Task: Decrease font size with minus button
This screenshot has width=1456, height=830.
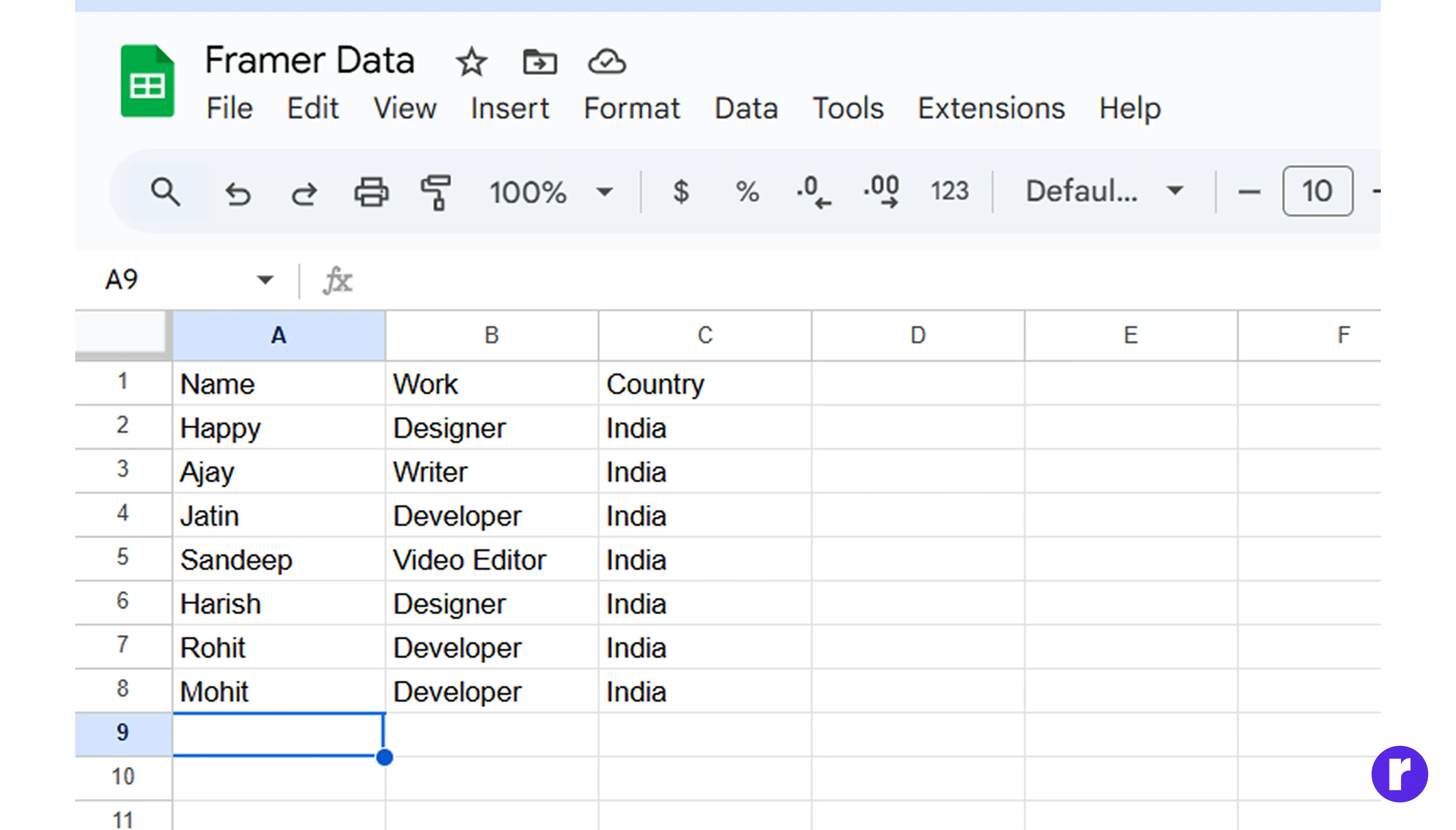Action: point(1248,192)
